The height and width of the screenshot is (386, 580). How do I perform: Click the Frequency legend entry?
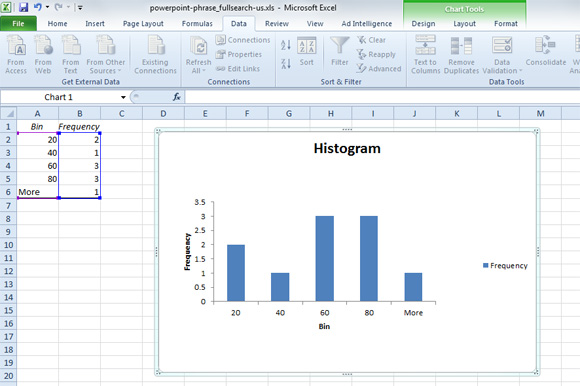coord(505,265)
